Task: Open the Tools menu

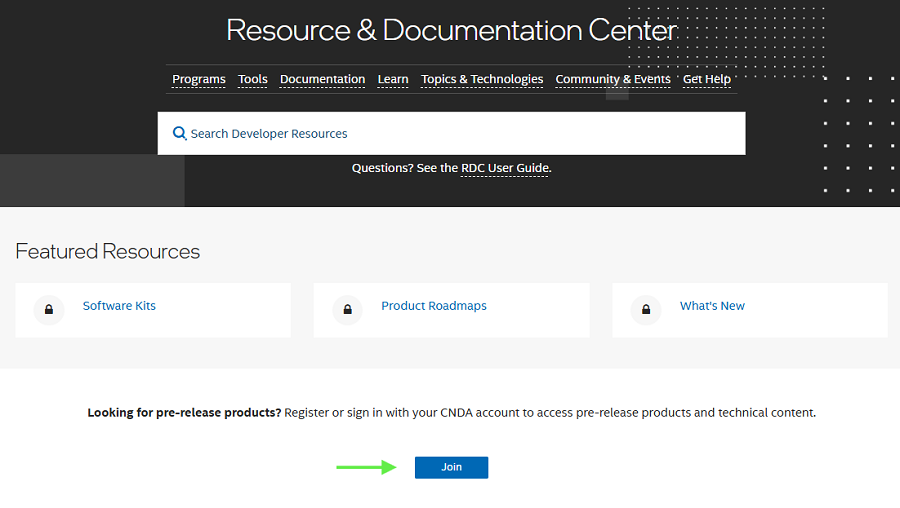Action: (x=253, y=80)
